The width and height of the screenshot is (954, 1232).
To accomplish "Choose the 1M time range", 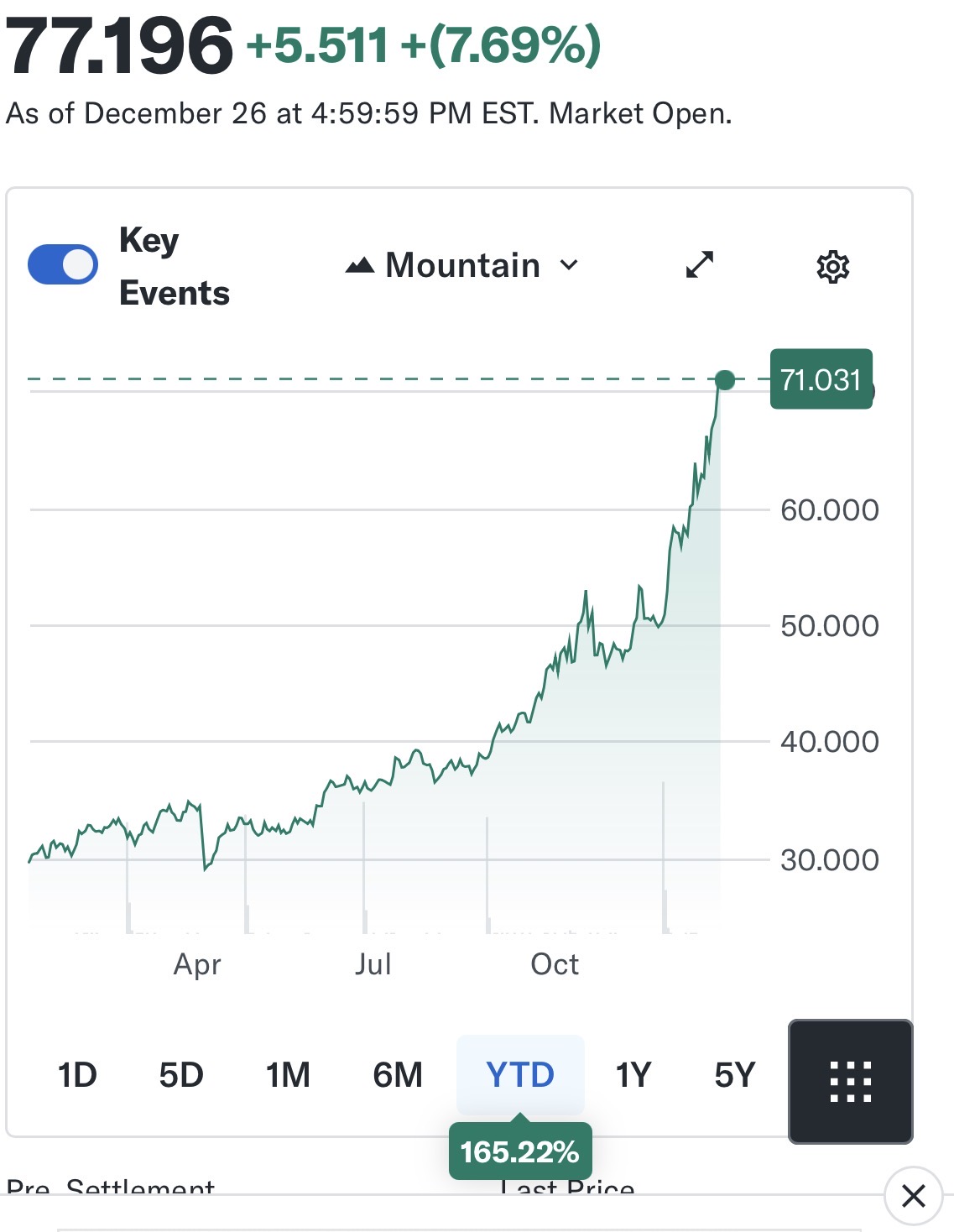I will [x=288, y=1075].
